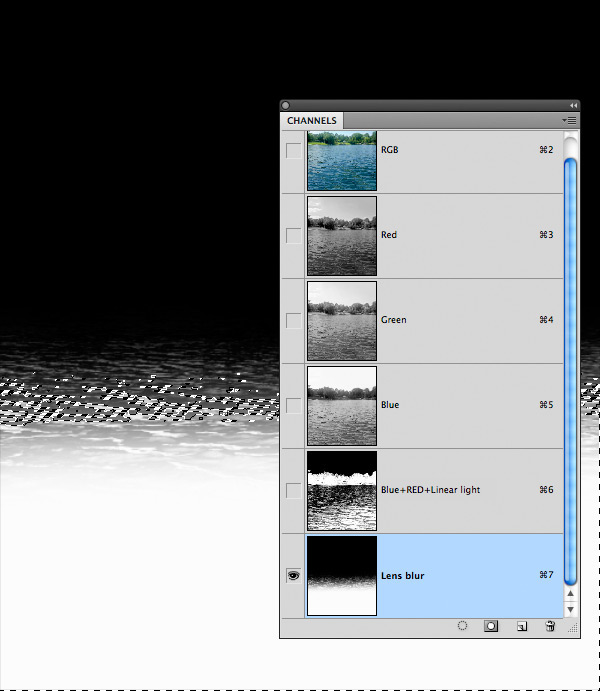Click the ⌘7 shortcut label

(x=546, y=575)
